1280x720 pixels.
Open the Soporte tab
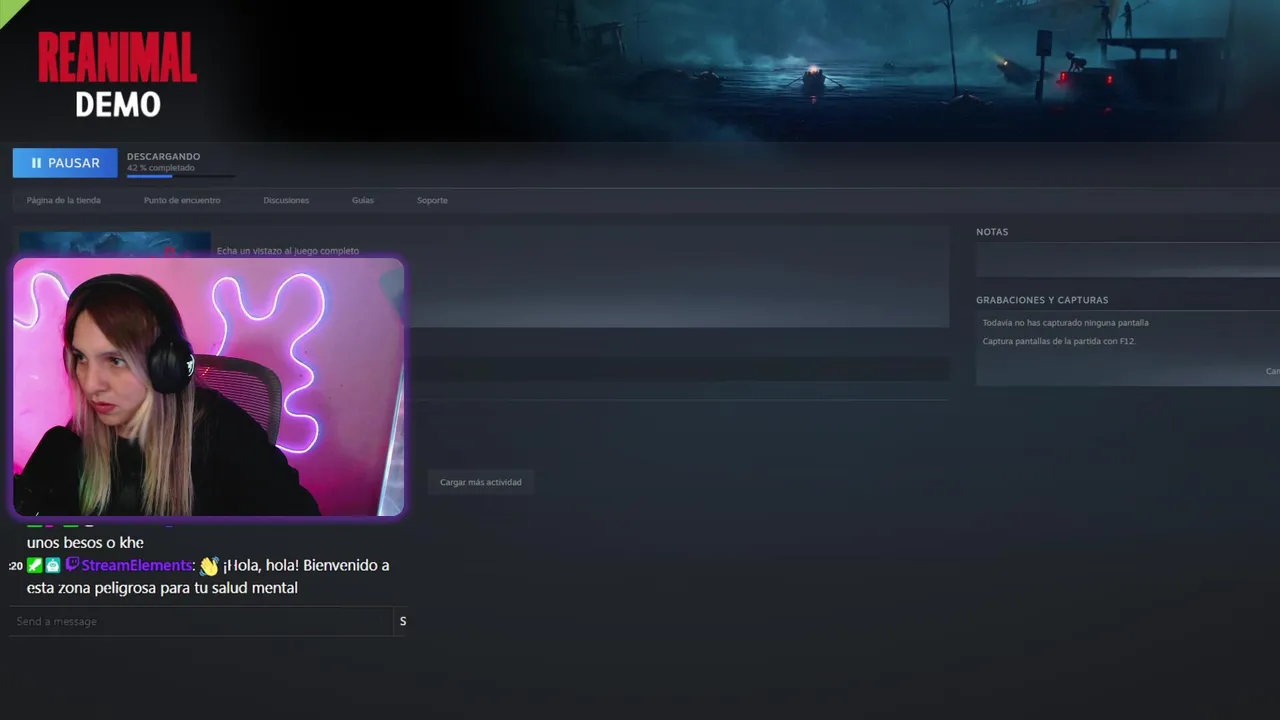coord(432,200)
